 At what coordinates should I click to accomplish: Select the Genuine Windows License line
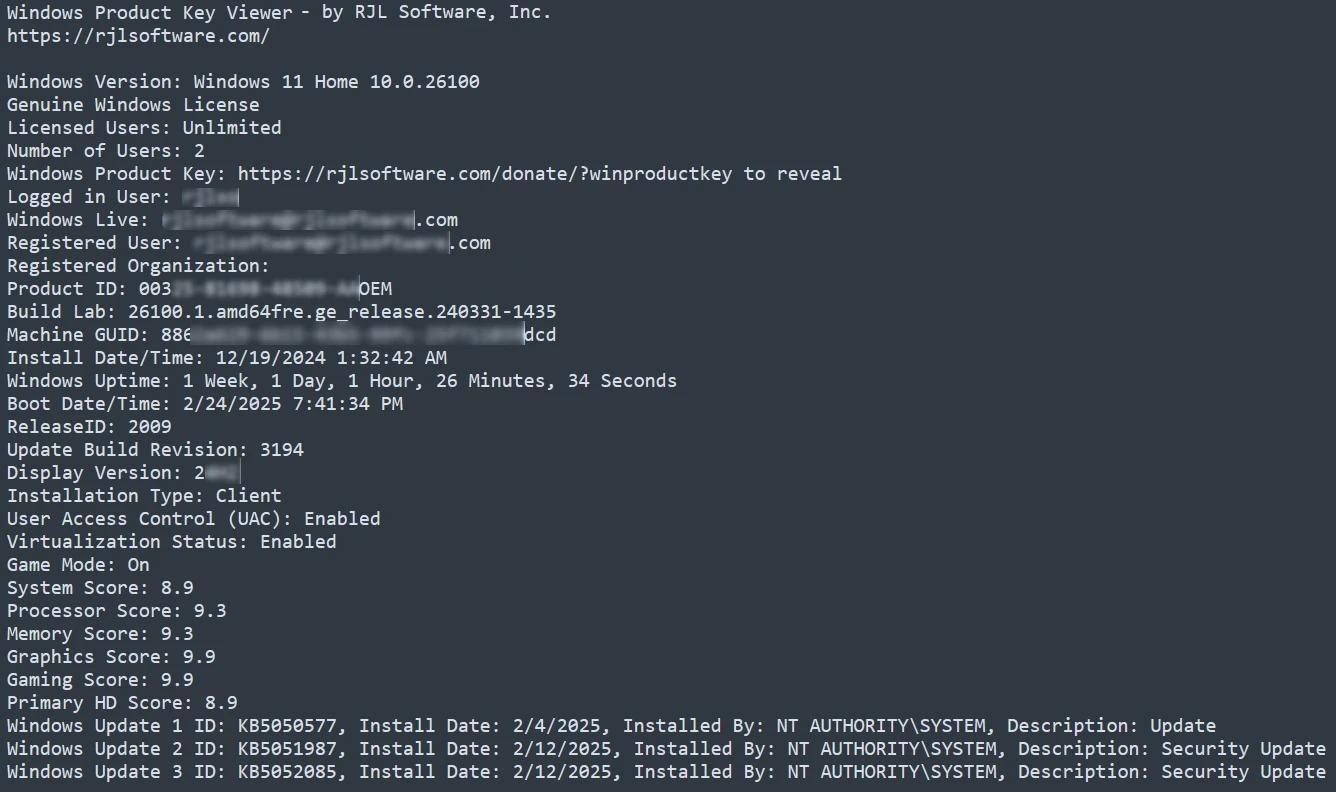(133, 105)
